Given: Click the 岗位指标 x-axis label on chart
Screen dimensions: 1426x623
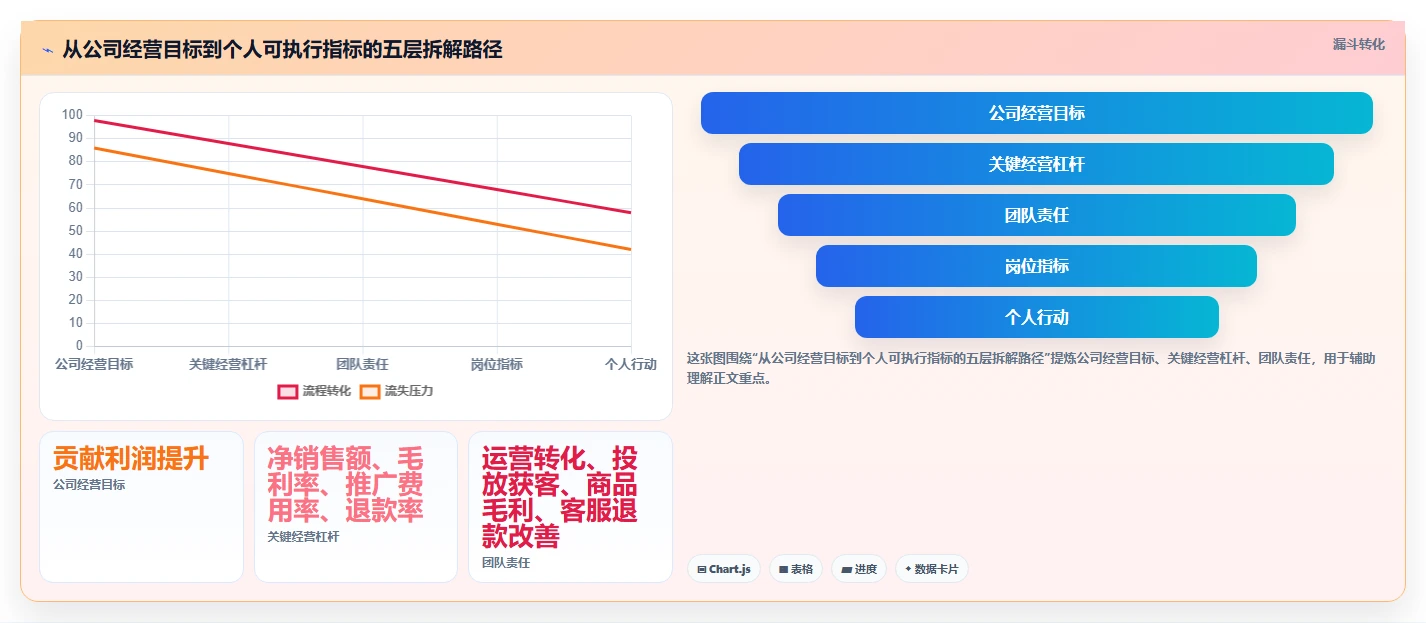Looking at the screenshot, I should pyautogui.click(x=496, y=364).
